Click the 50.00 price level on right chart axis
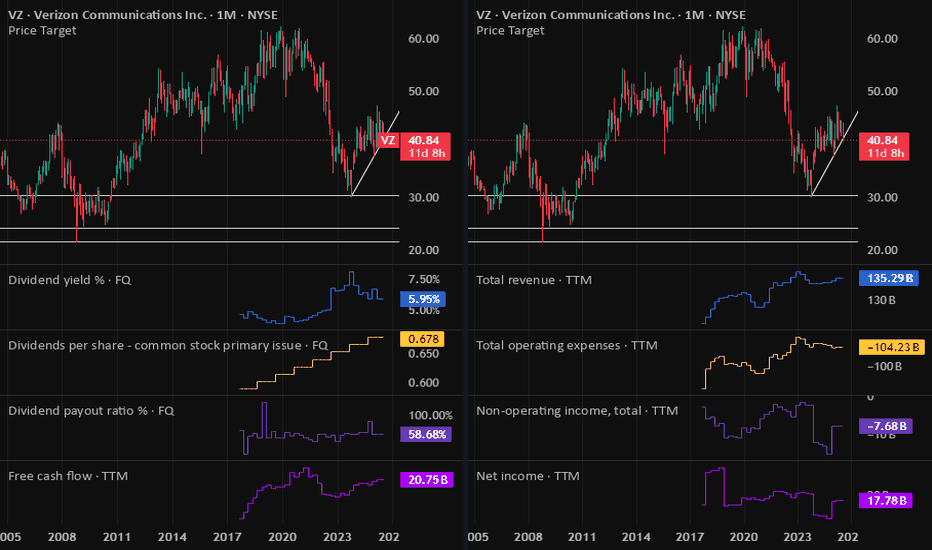This screenshot has width=932, height=550. [882, 92]
